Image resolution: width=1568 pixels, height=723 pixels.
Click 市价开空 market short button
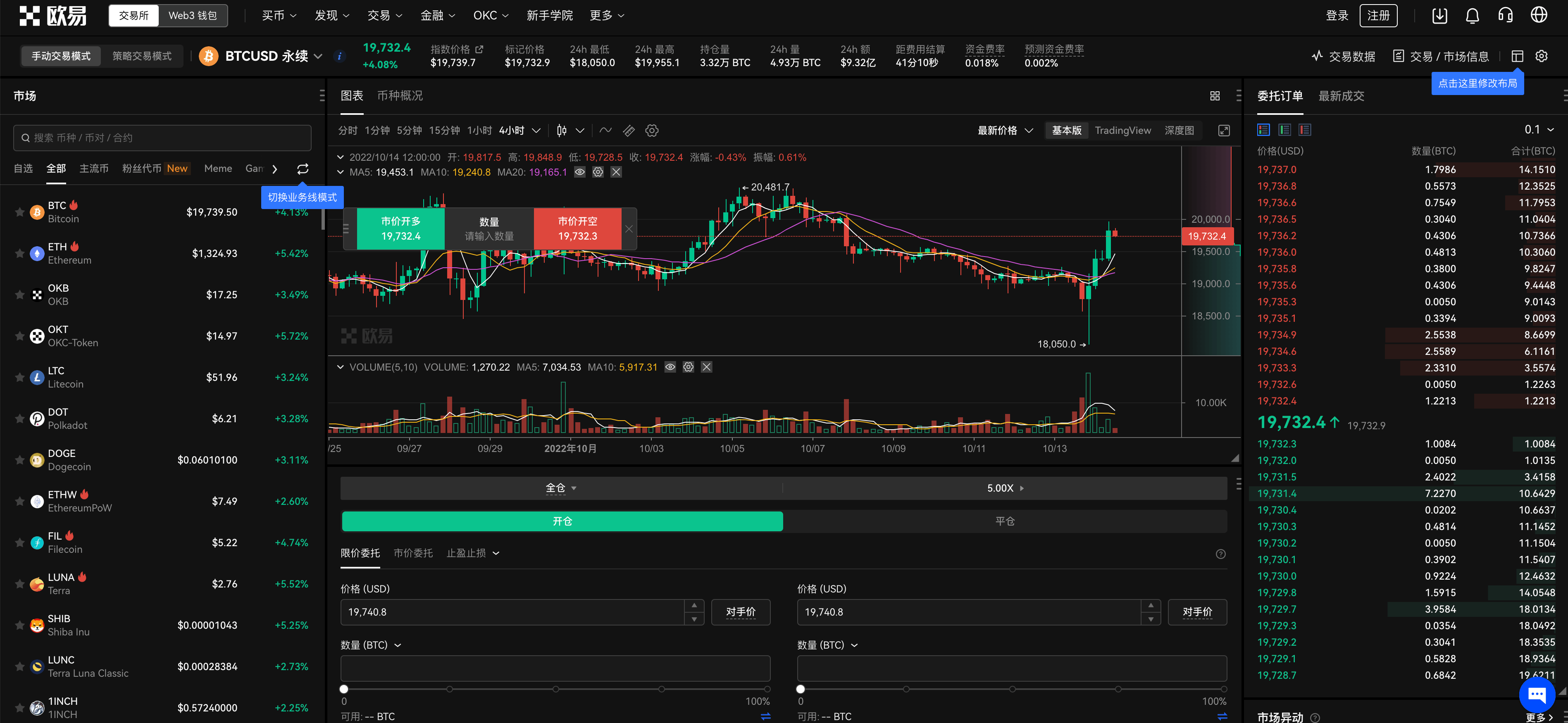[577, 229]
